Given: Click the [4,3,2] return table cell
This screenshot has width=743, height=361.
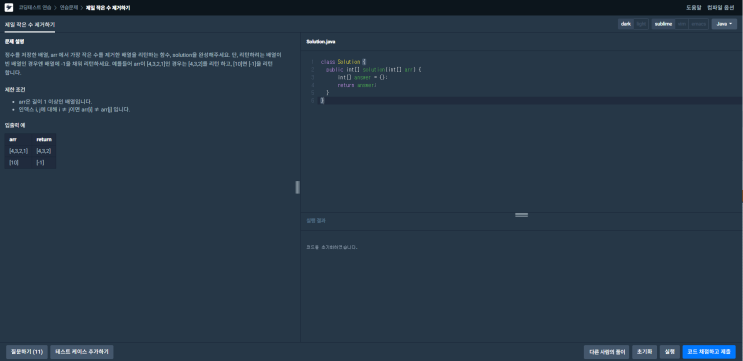Looking at the screenshot, I should (44, 151).
